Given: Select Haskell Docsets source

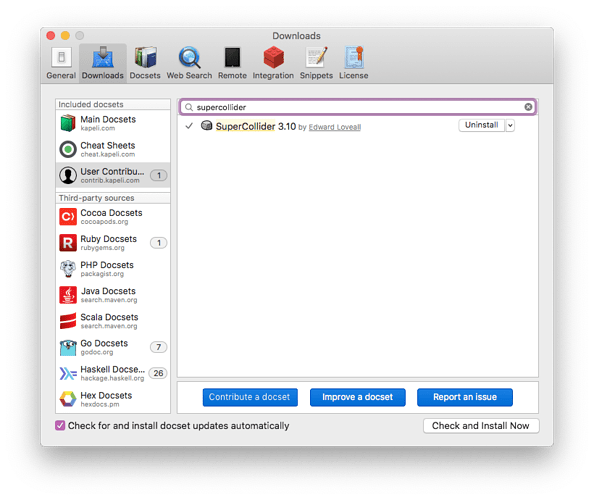Looking at the screenshot, I should (x=113, y=373).
